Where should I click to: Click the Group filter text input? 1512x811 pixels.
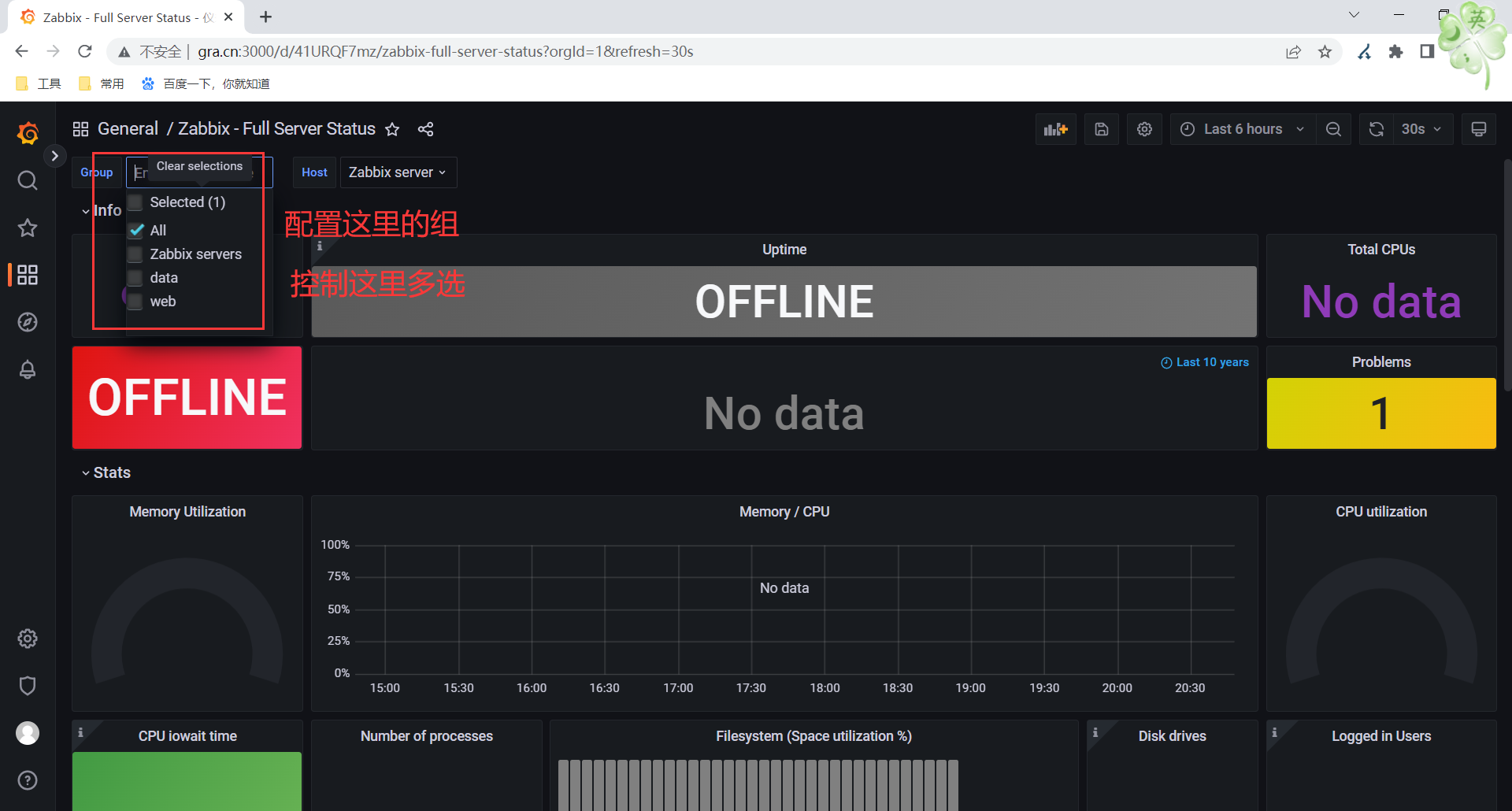199,172
